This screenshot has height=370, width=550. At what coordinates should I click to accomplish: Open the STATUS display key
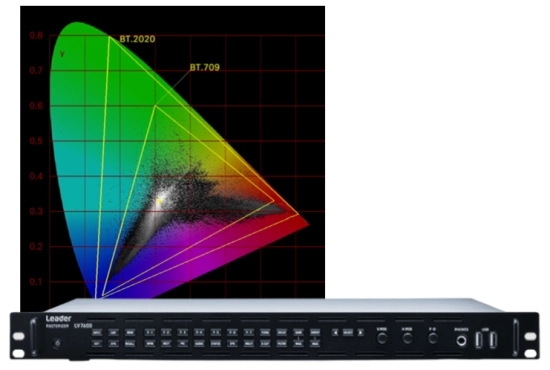tap(216, 343)
